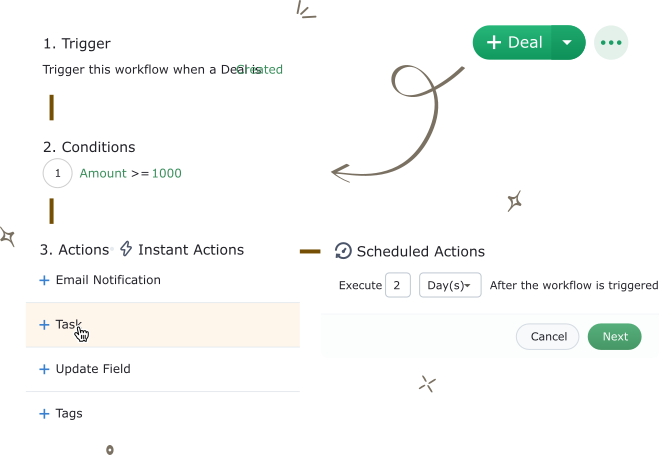Add a Task instant action
This screenshot has width=659, height=455.
(163, 325)
